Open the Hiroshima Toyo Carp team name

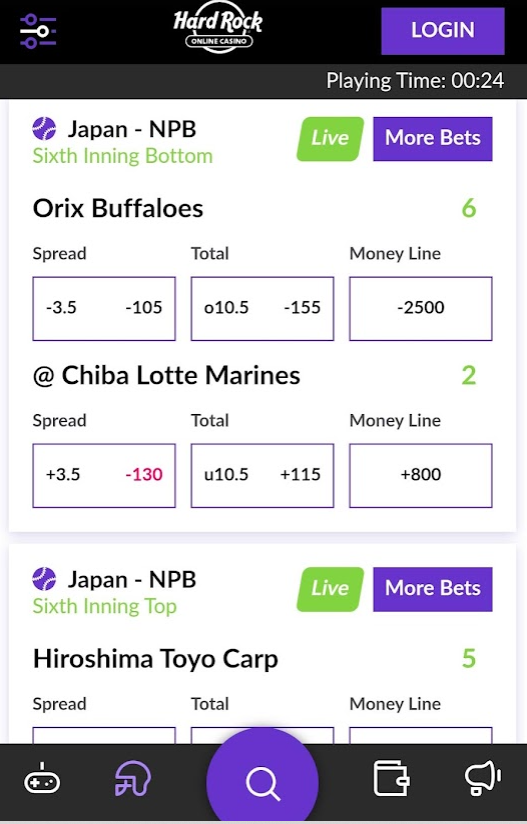(156, 659)
